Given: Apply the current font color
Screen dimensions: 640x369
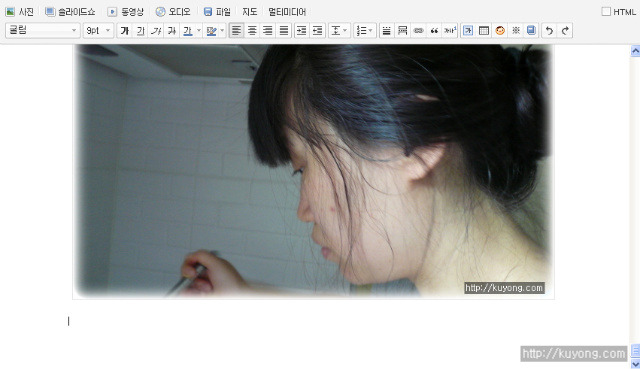Looking at the screenshot, I should tap(187, 31).
